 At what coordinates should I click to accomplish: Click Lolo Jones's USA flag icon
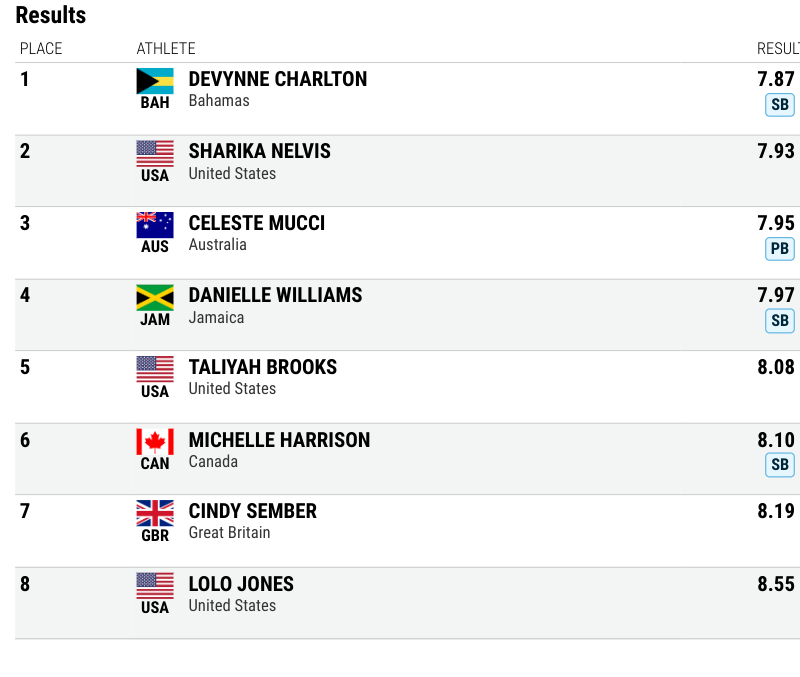click(155, 586)
